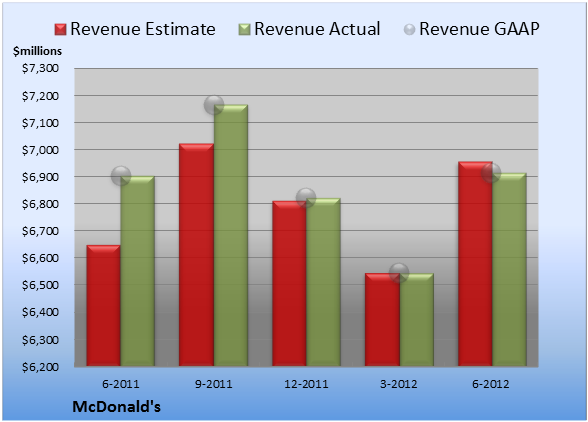This screenshot has height=422, width=588.
Task: Click the '$7,300' axis value
Action: pos(40,68)
